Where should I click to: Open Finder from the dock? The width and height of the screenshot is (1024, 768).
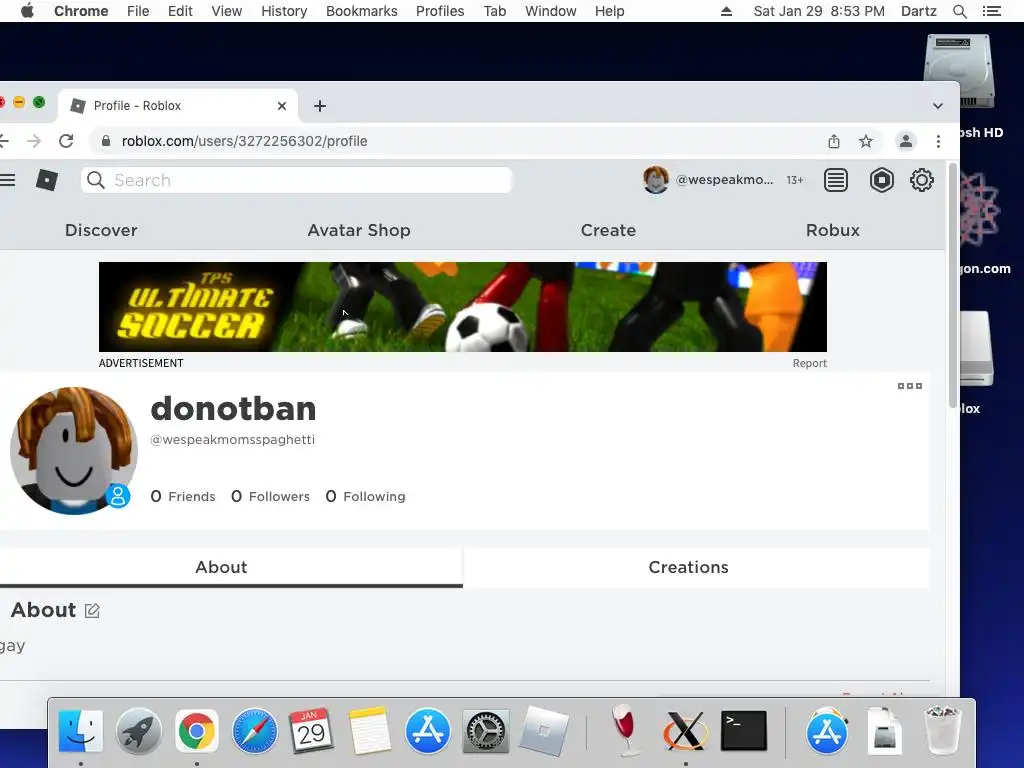pyautogui.click(x=80, y=731)
